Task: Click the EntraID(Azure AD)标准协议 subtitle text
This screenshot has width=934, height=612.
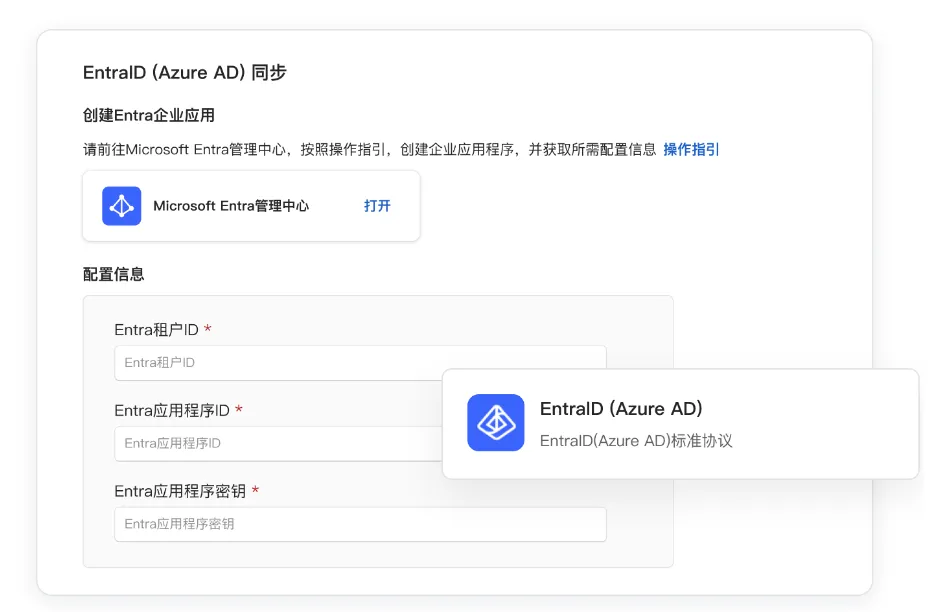Action: 636,441
